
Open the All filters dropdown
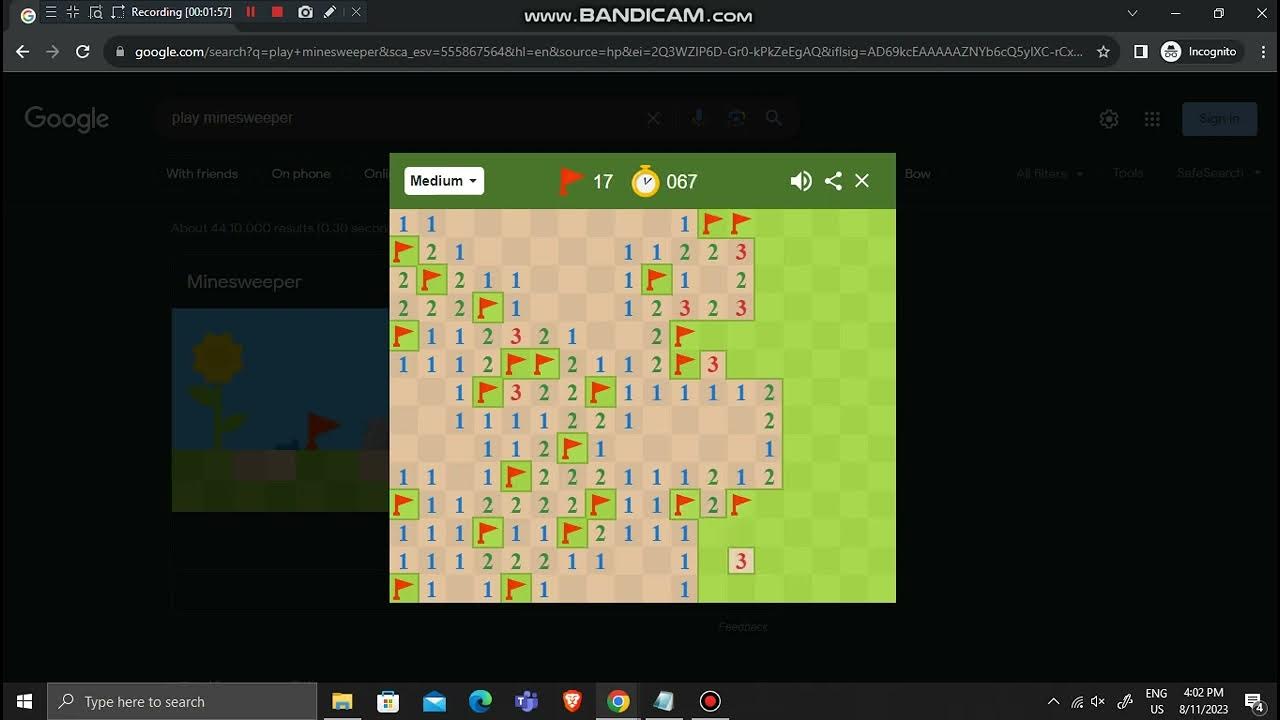(x=1050, y=173)
